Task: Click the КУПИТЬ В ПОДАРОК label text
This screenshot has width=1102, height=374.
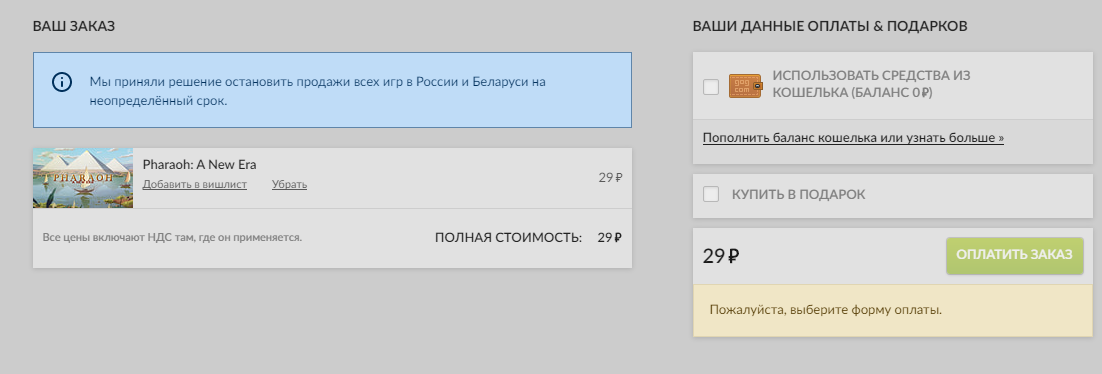Action: pos(798,194)
